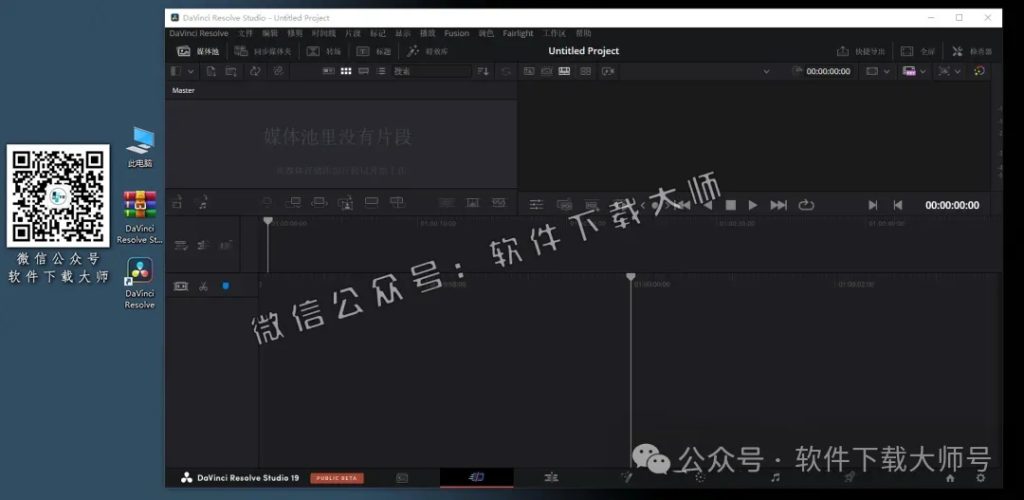This screenshot has width=1024, height=500.
Task: Click the link clips icon
Action: click(278, 71)
